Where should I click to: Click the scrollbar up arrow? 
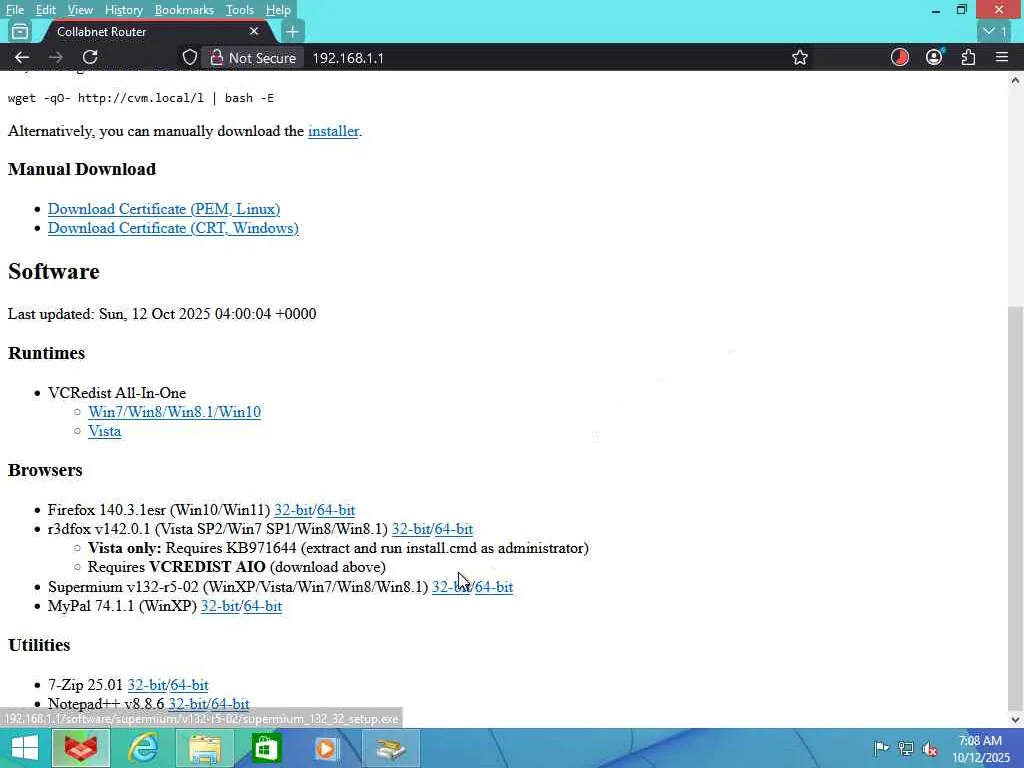tap(1015, 80)
